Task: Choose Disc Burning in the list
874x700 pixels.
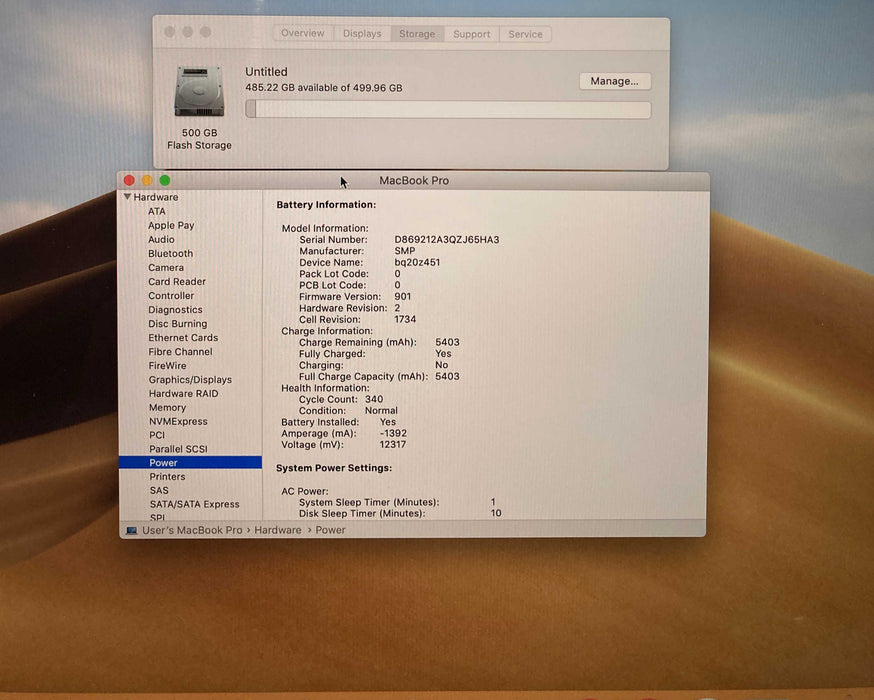Action: (177, 323)
